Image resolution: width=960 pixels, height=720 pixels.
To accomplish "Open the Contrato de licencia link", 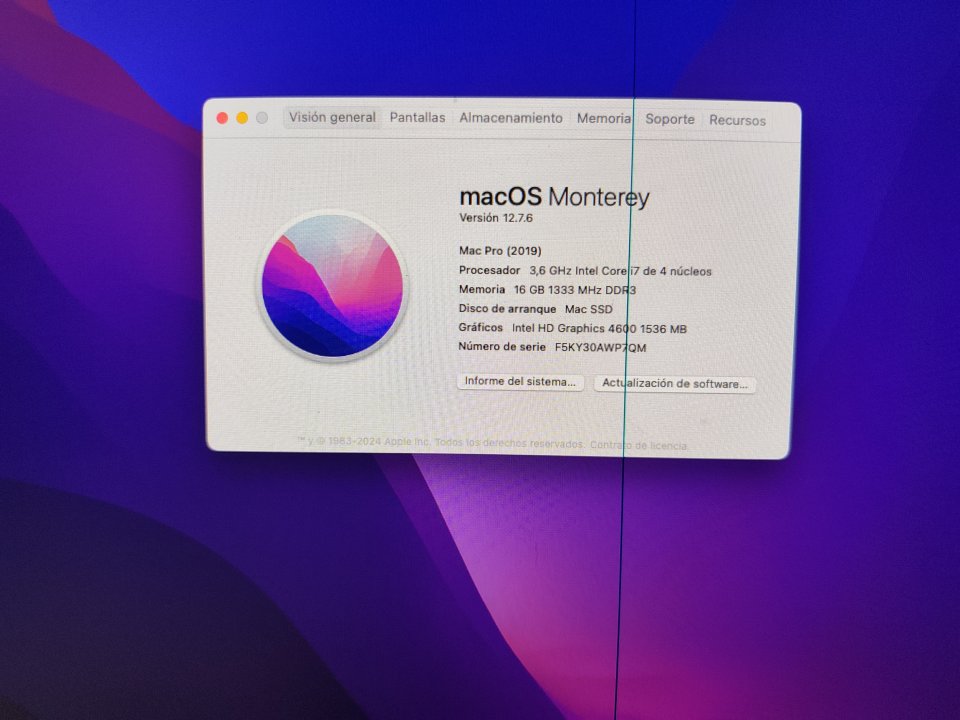I will tap(639, 446).
